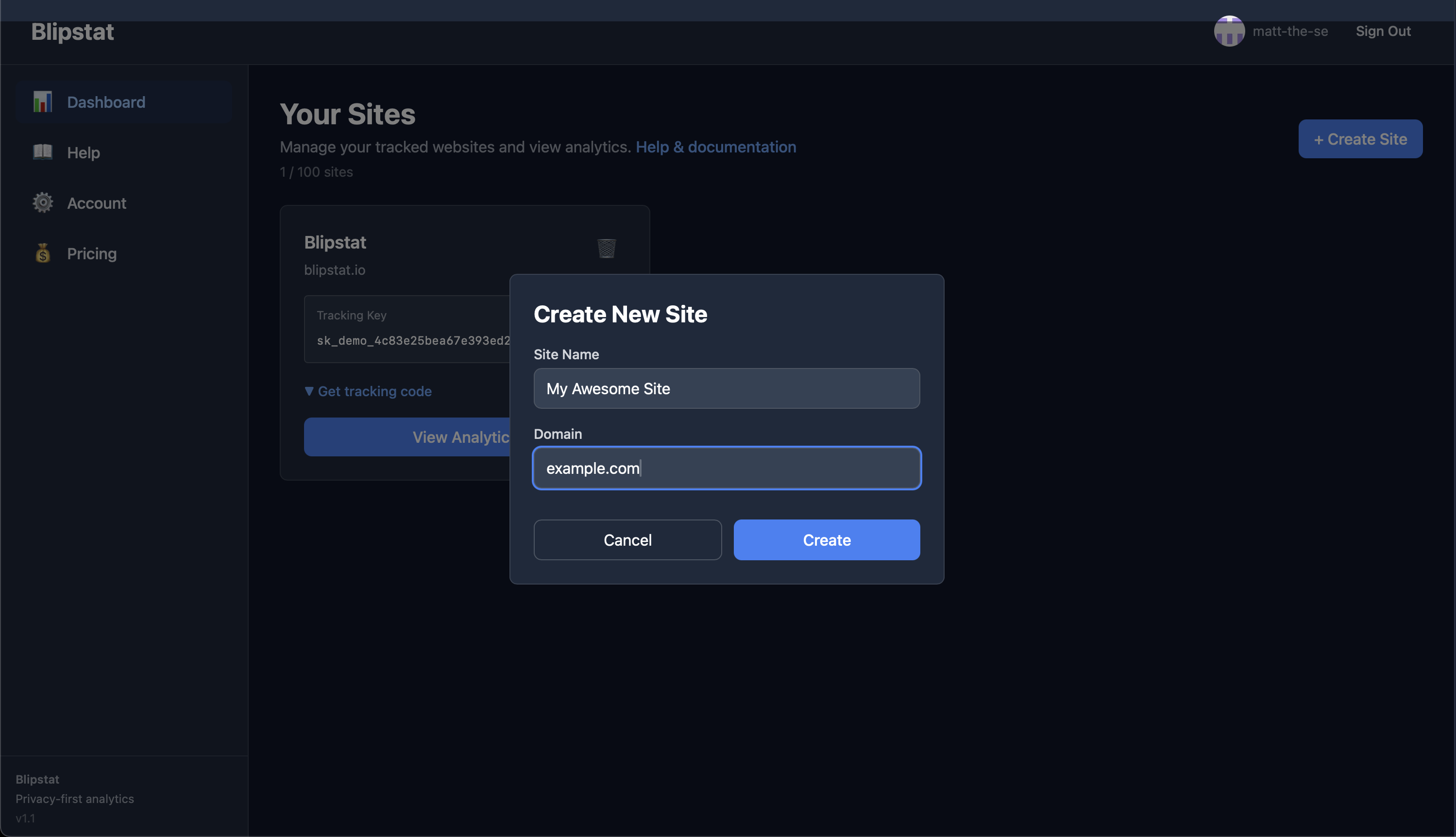Open the Account sidebar page
The image size is (1456, 837).
click(97, 203)
